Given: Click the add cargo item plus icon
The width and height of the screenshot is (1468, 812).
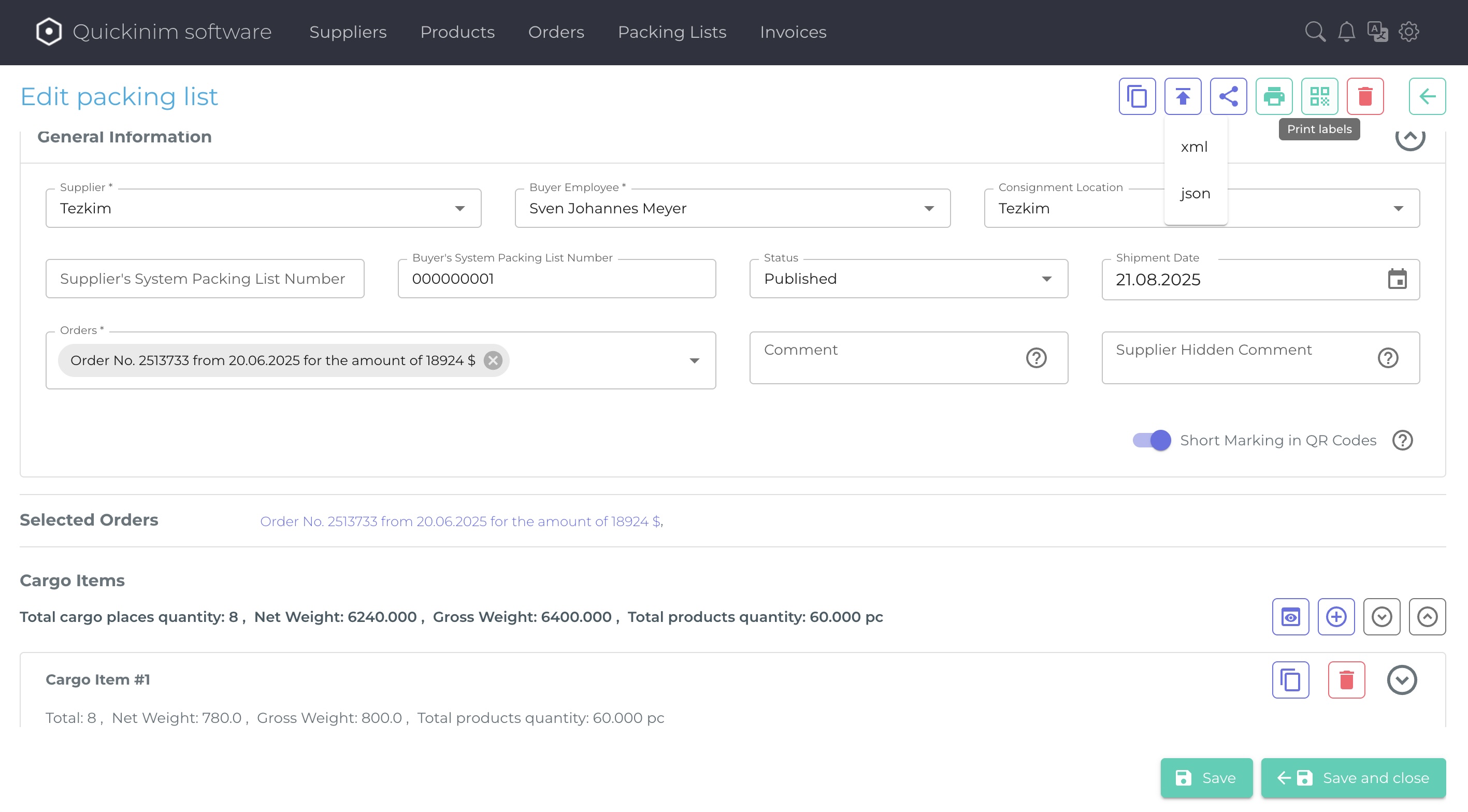Looking at the screenshot, I should [1336, 617].
